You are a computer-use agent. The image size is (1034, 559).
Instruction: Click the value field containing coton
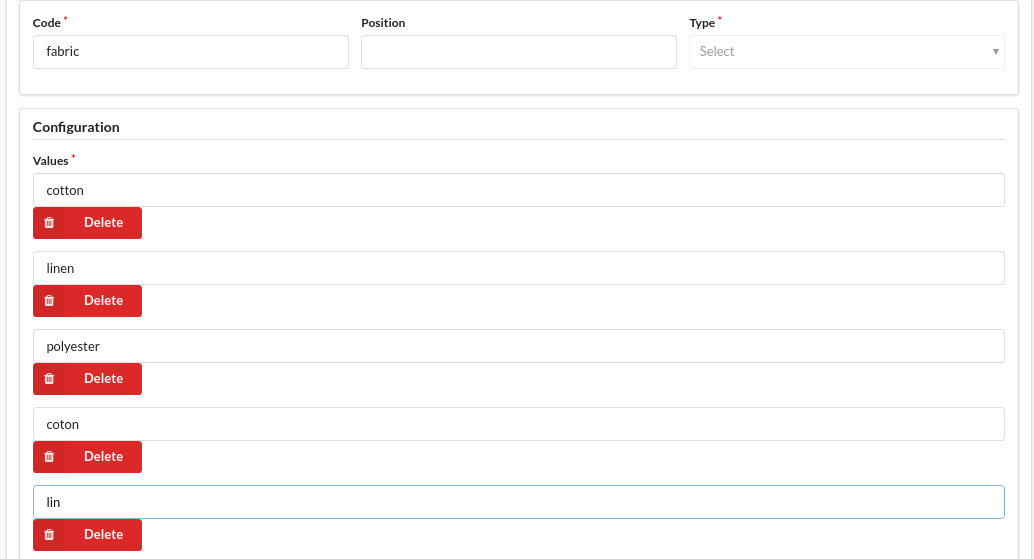pyautogui.click(x=518, y=424)
